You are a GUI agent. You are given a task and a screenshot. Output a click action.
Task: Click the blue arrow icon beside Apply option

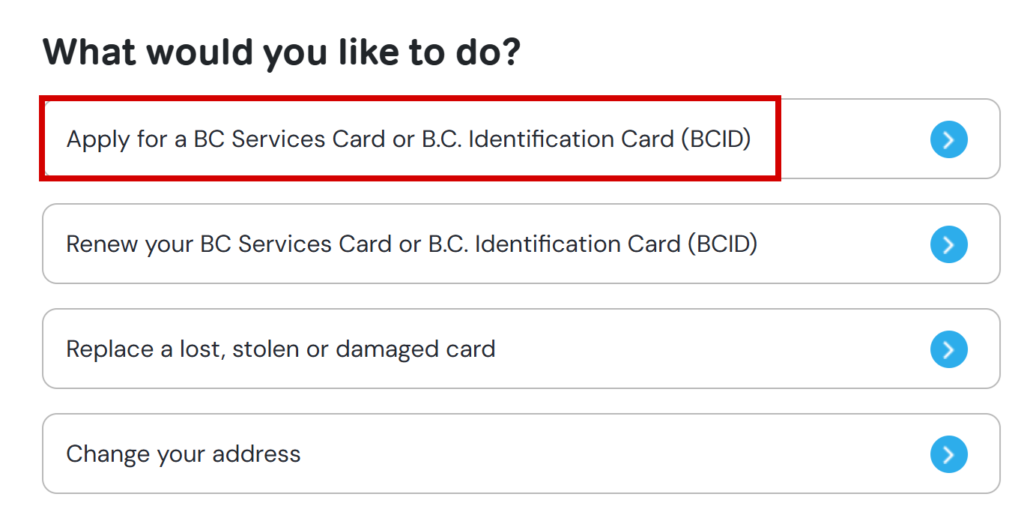[948, 139]
